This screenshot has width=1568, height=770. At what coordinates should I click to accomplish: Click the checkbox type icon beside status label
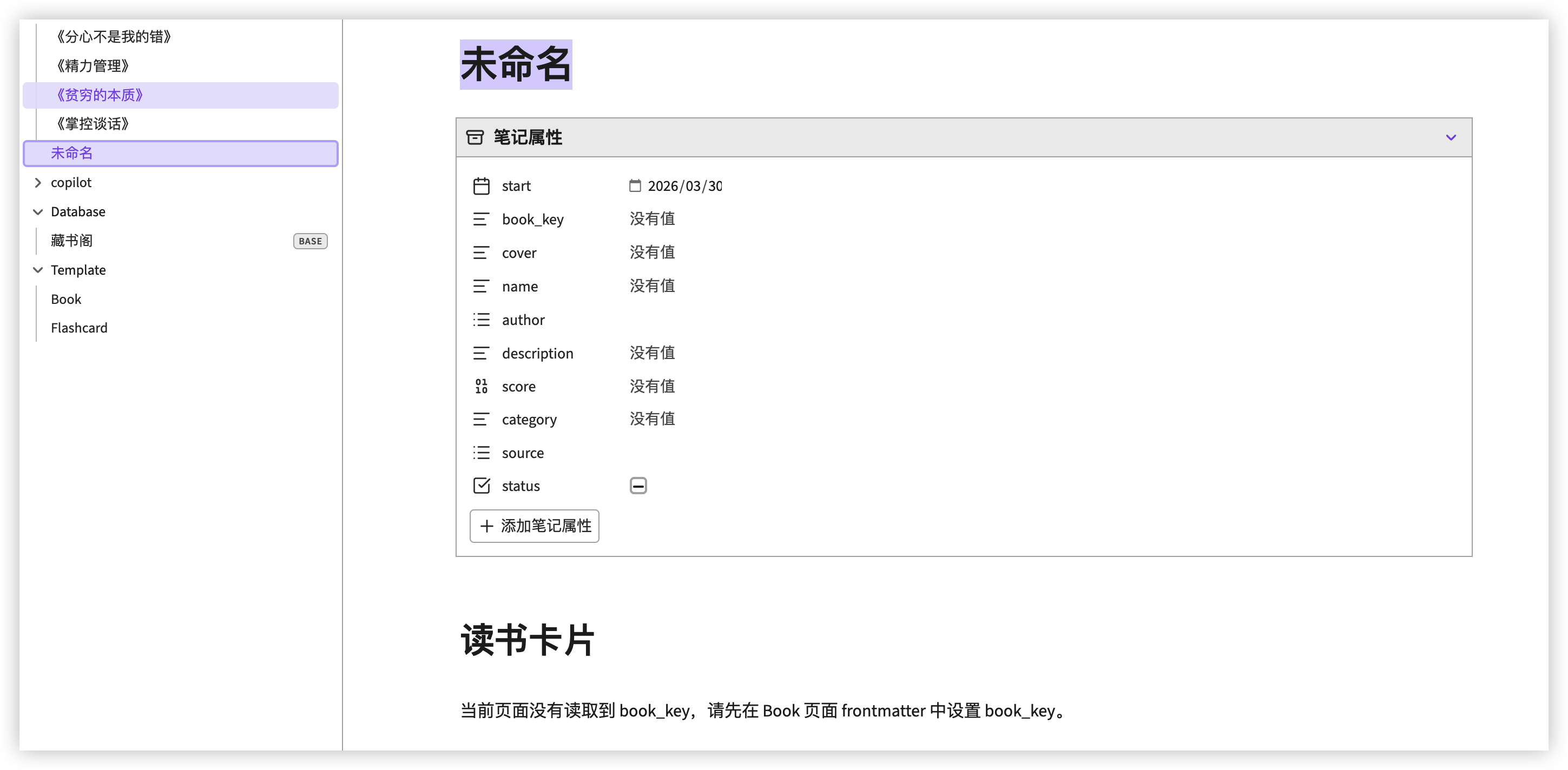(x=481, y=486)
